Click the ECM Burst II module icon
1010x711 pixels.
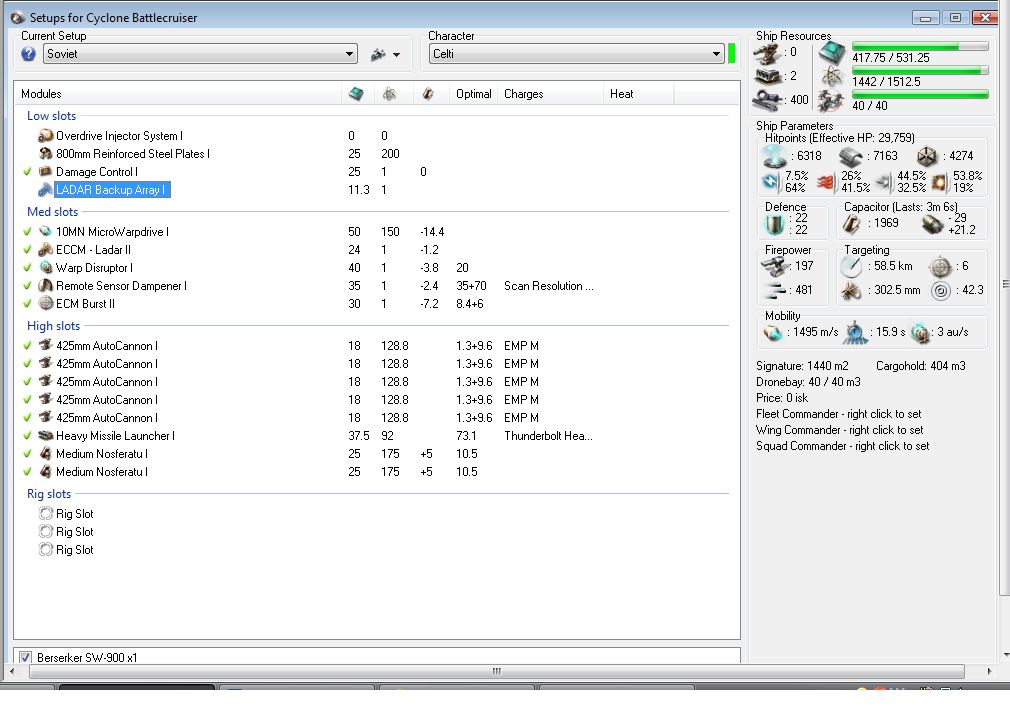coord(46,304)
